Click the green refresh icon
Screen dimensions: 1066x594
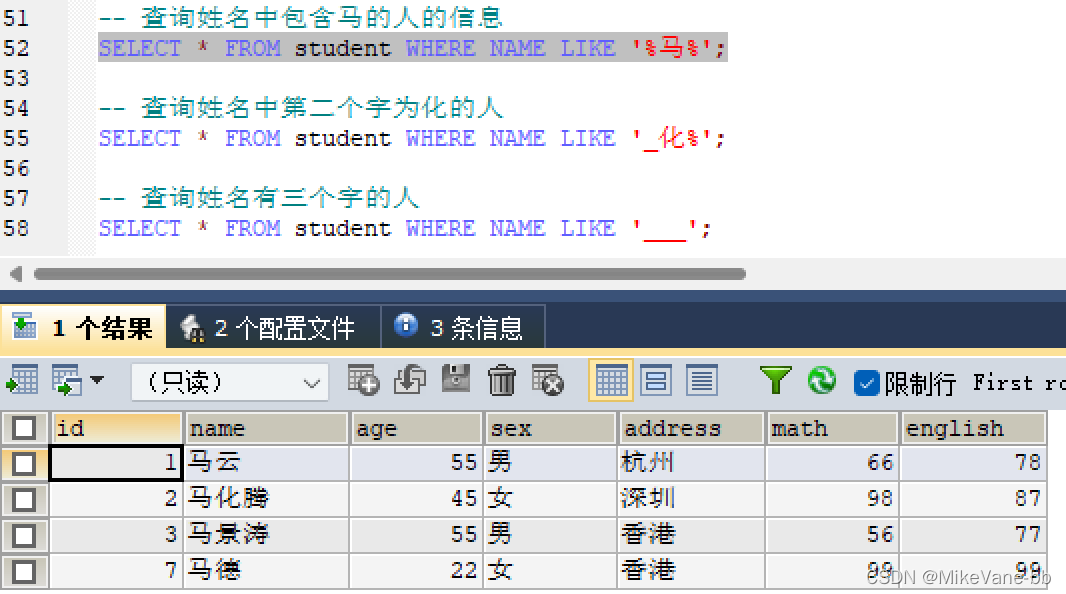click(x=822, y=380)
